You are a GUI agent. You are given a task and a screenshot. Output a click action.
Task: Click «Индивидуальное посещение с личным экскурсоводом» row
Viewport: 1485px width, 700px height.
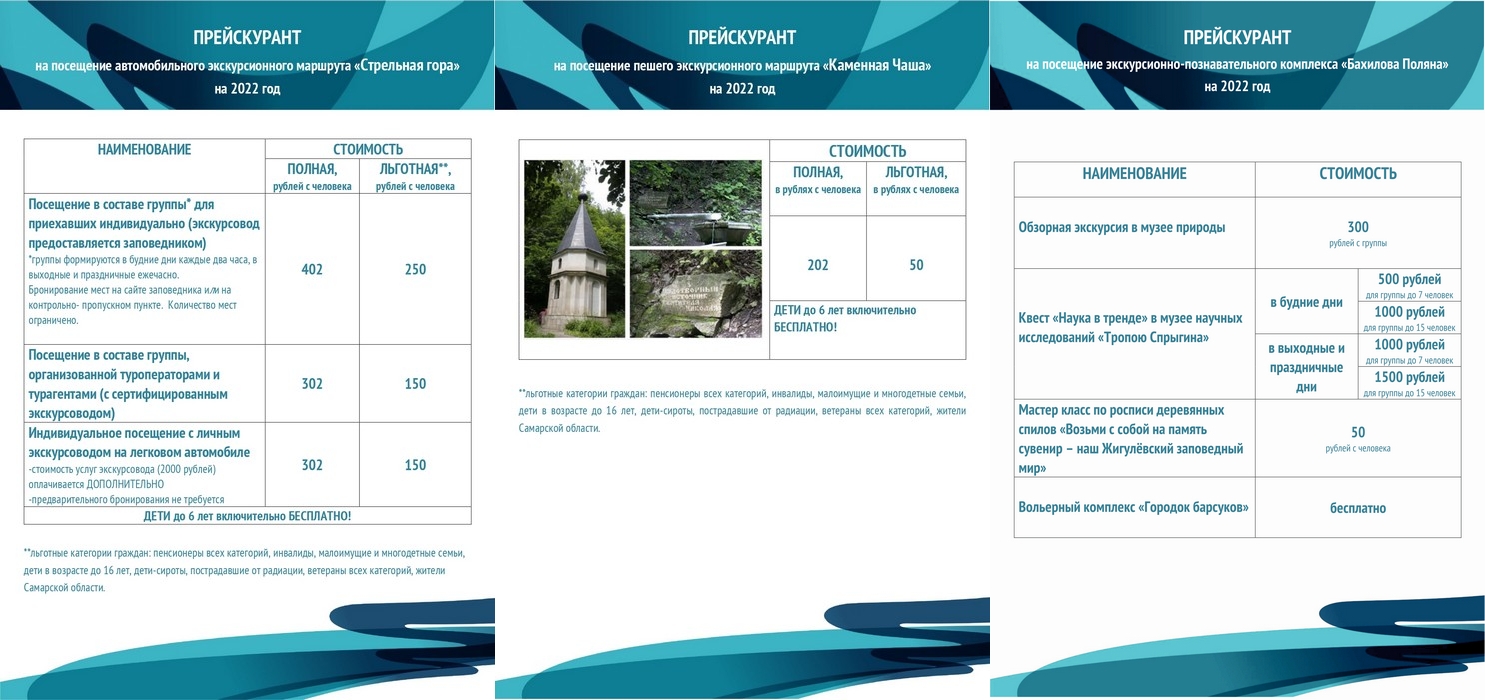[144, 464]
